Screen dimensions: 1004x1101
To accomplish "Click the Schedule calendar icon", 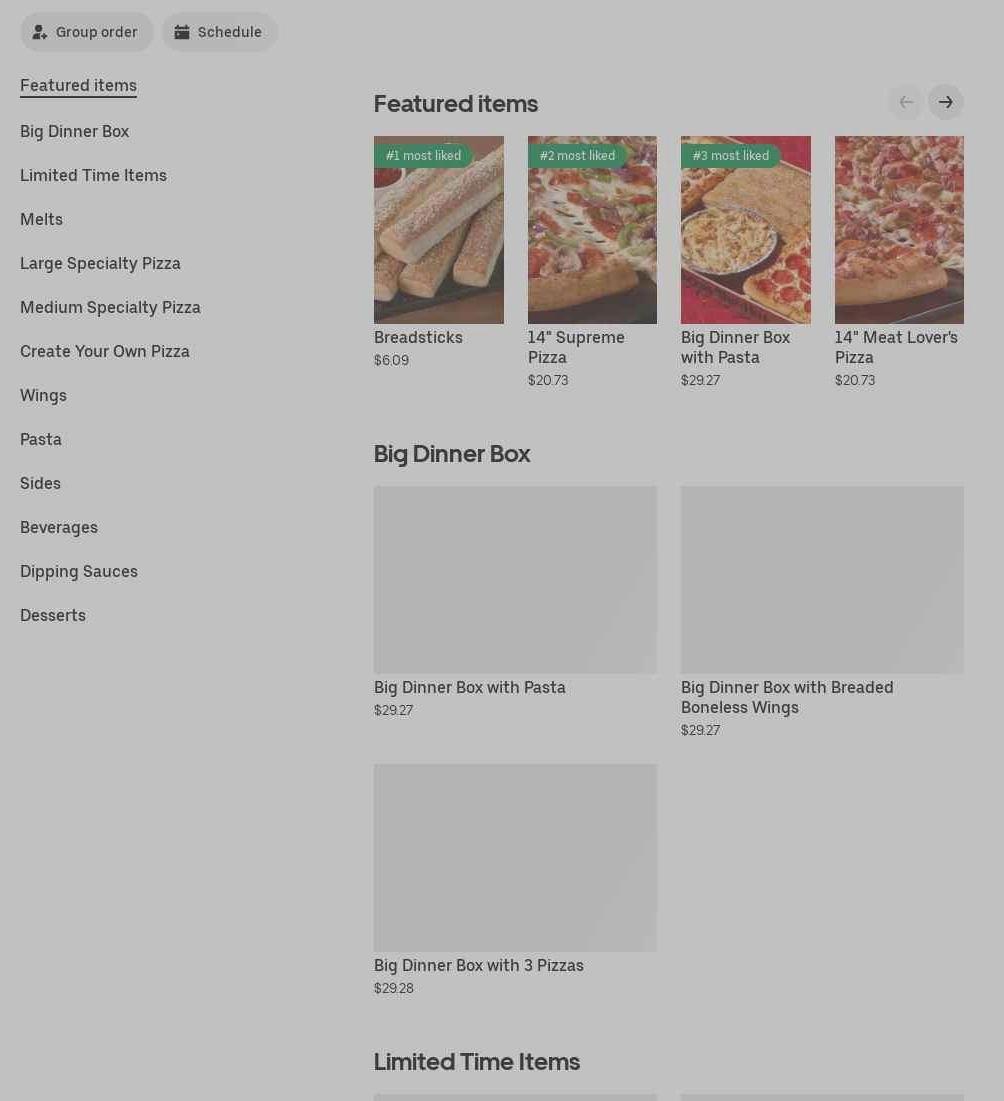I will (182, 32).
